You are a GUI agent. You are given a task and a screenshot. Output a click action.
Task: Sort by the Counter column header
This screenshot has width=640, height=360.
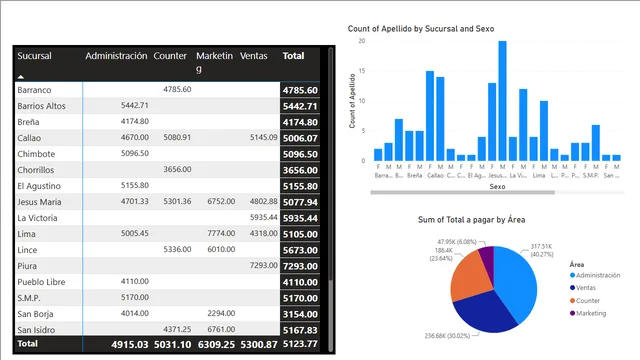[170, 56]
